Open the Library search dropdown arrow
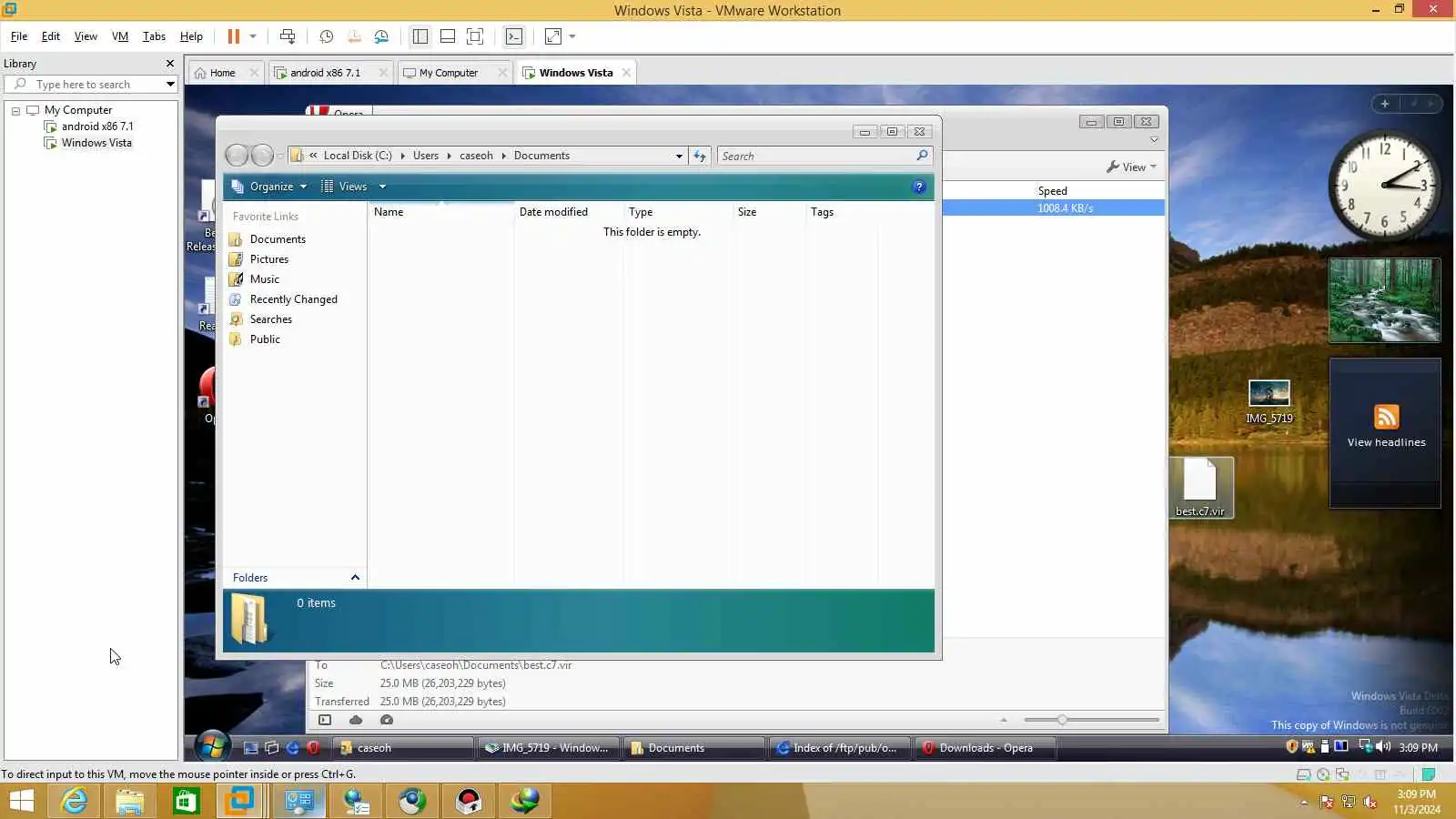The height and width of the screenshot is (819, 1456). (170, 84)
